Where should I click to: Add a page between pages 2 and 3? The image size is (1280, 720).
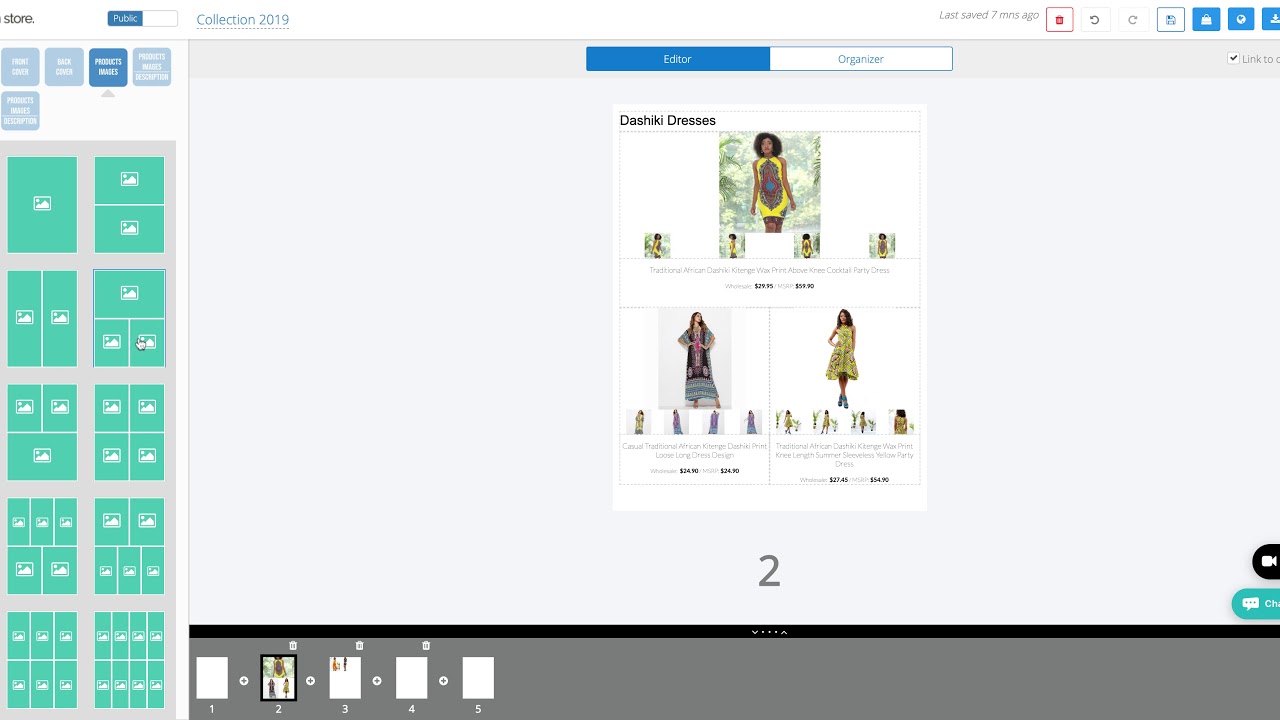(x=310, y=681)
